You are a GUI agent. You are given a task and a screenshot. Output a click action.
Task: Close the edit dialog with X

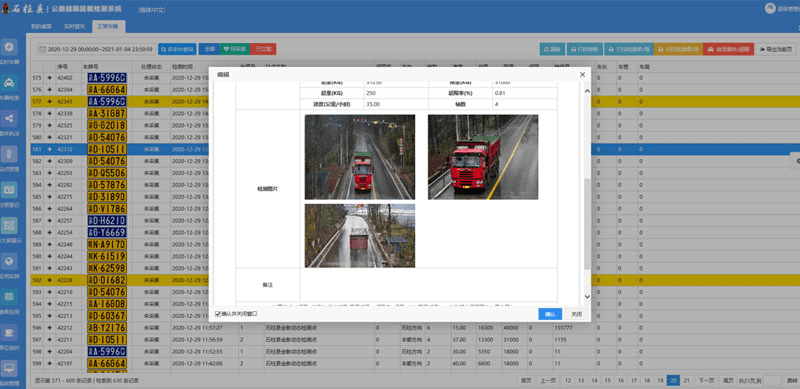pos(582,75)
